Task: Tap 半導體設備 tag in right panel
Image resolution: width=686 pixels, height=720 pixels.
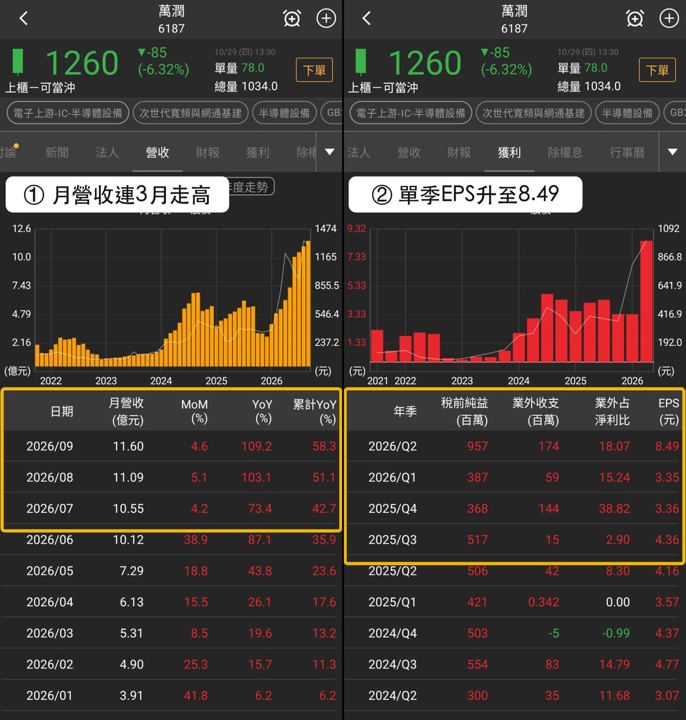Action: click(x=628, y=113)
